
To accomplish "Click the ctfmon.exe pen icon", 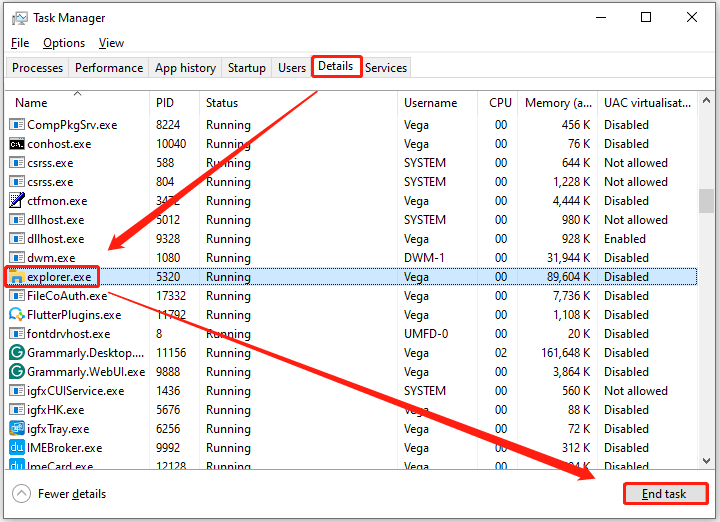I will tap(17, 200).
